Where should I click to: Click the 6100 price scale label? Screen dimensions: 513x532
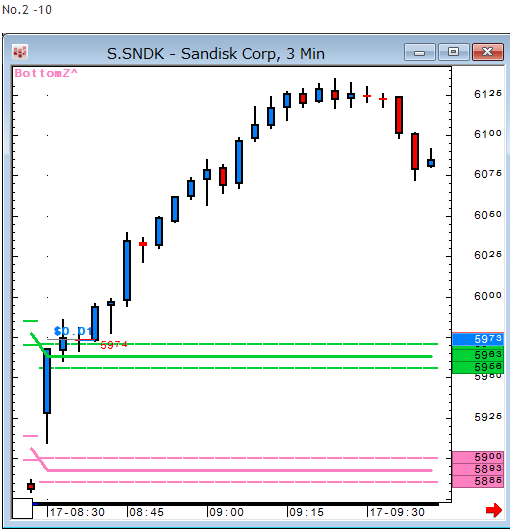coord(488,134)
